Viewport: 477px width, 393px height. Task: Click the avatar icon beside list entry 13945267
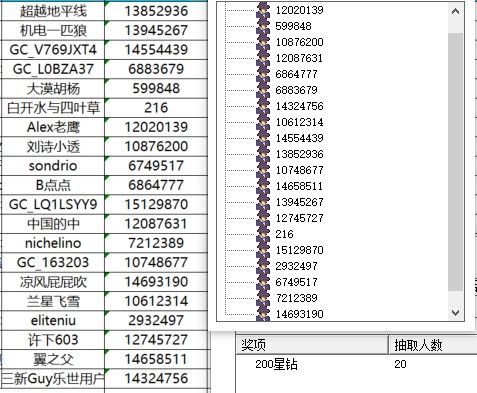[263, 202]
